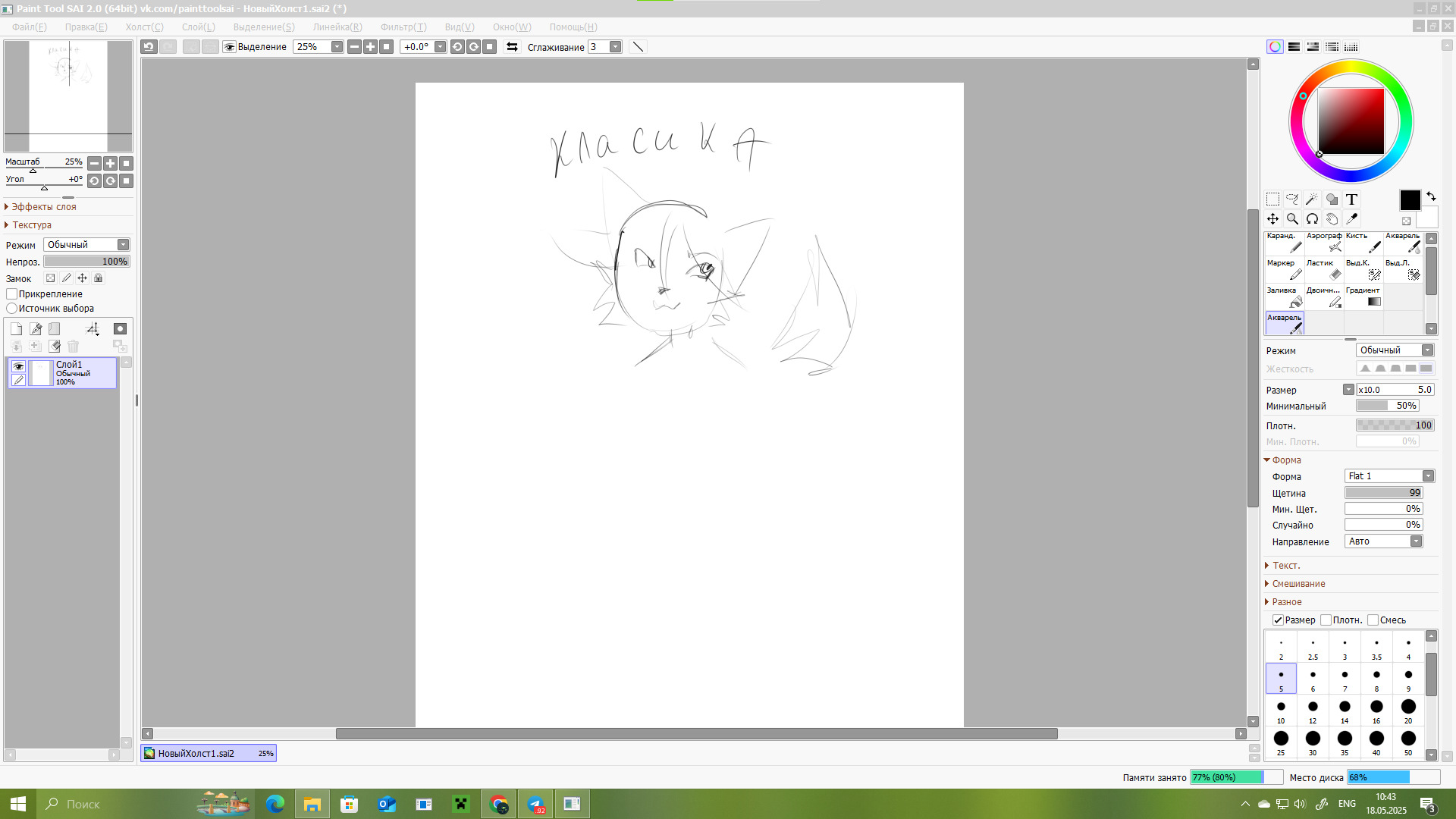1456x819 pixels.
Task: Expand the Смешивание section
Action: [x=1298, y=584]
